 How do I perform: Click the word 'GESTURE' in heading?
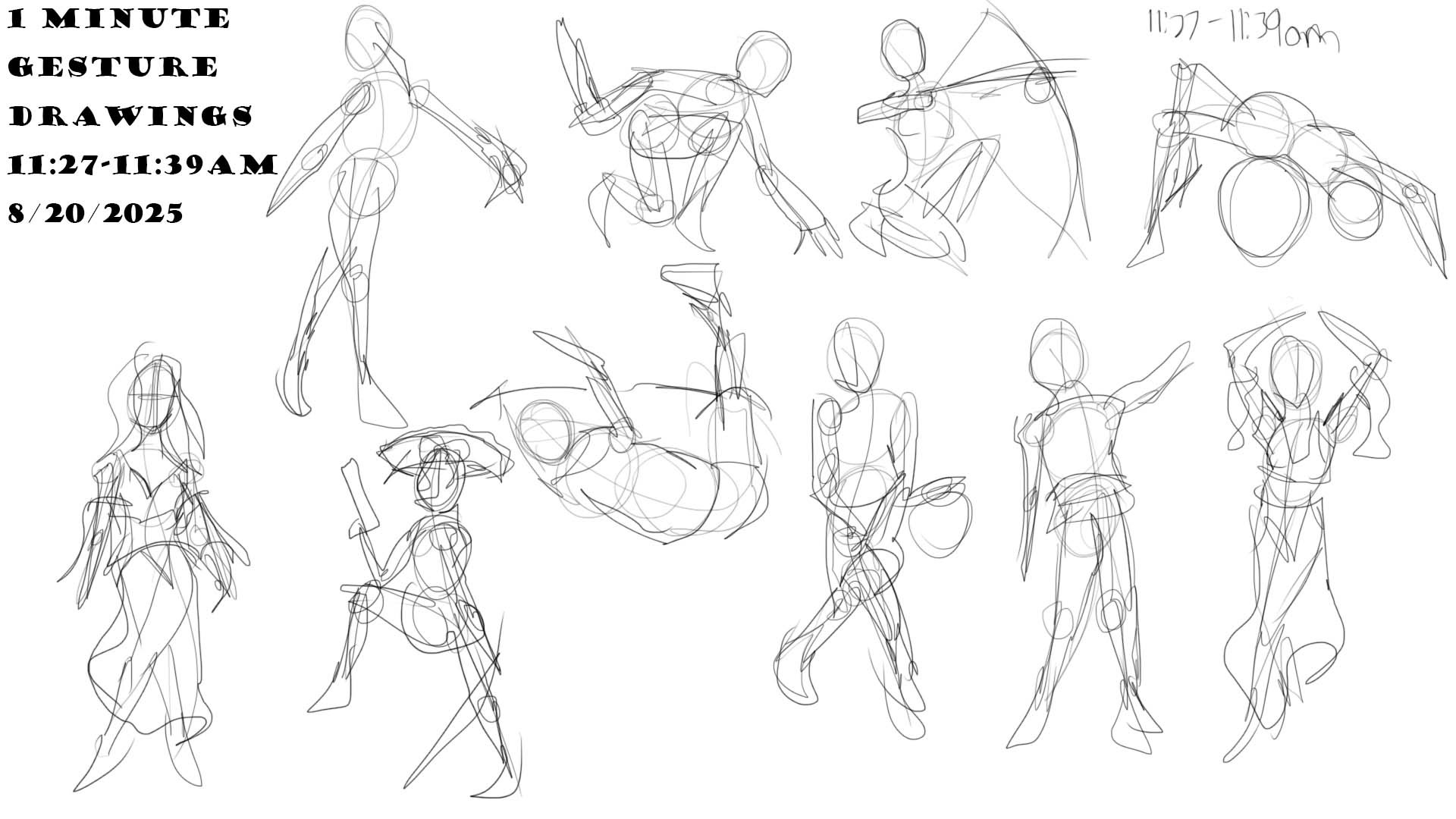[114, 67]
